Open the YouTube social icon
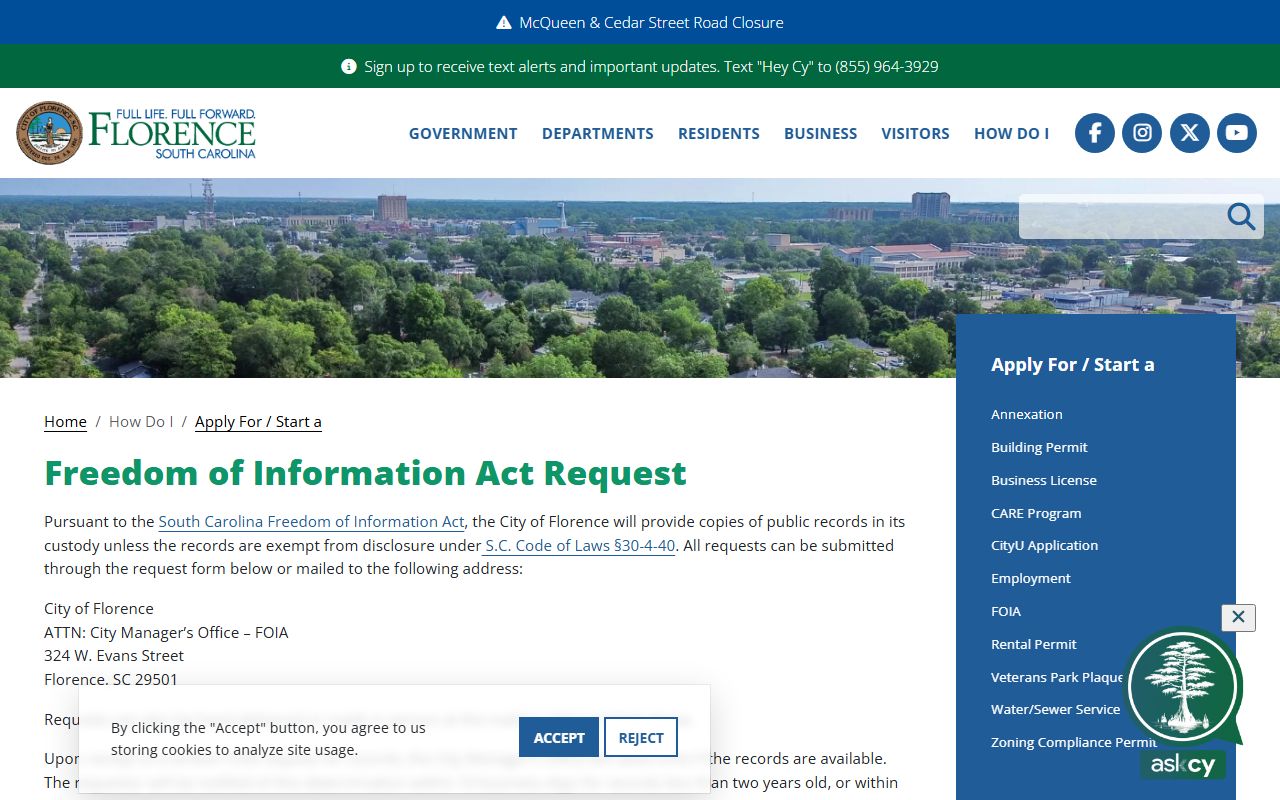Viewport: 1280px width, 800px height. [x=1236, y=133]
